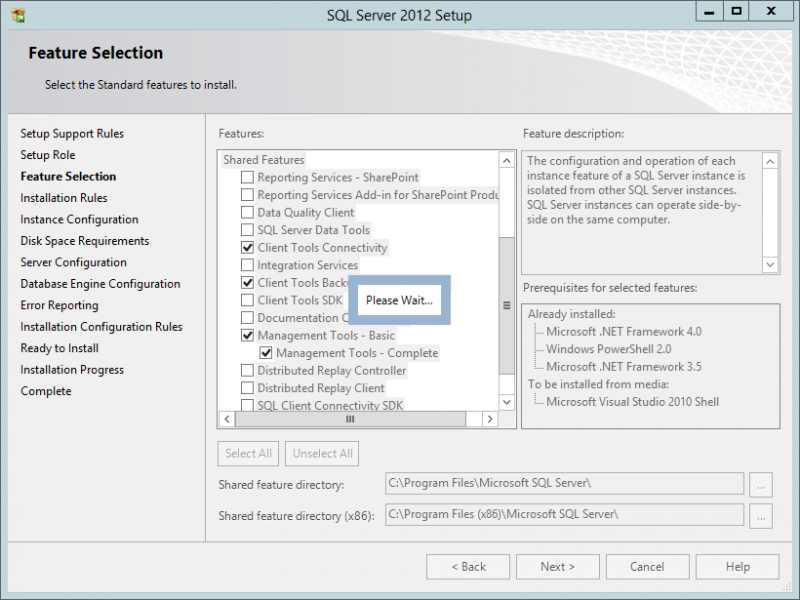The image size is (800, 600).
Task: Enable the Data Quality Client checkbox
Action: [247, 212]
